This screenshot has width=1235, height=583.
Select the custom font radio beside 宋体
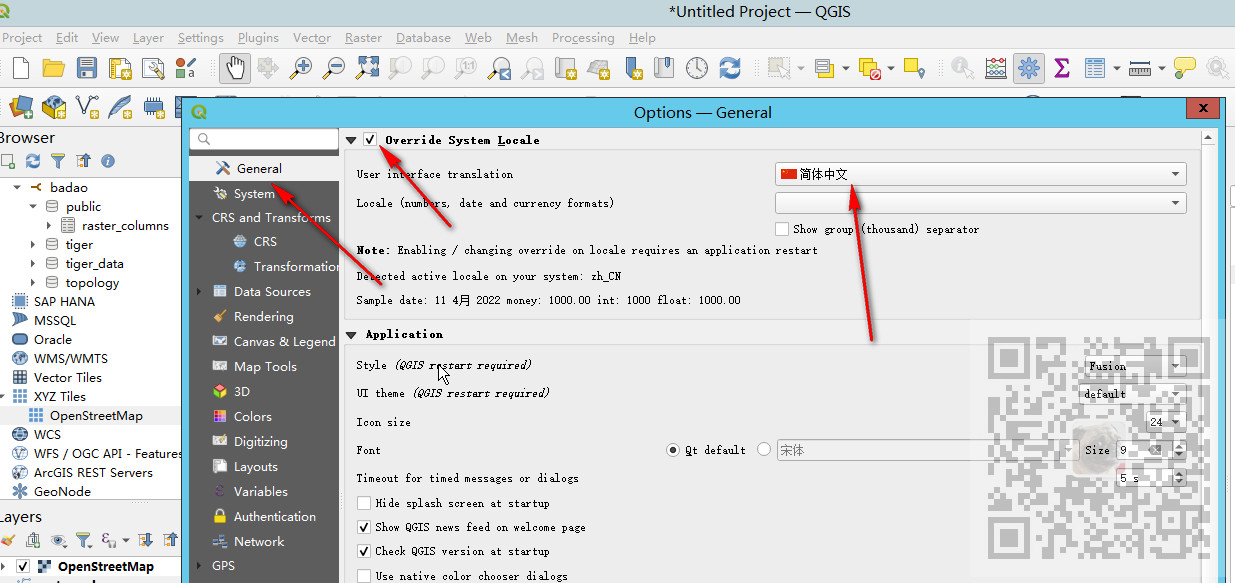tap(764, 450)
